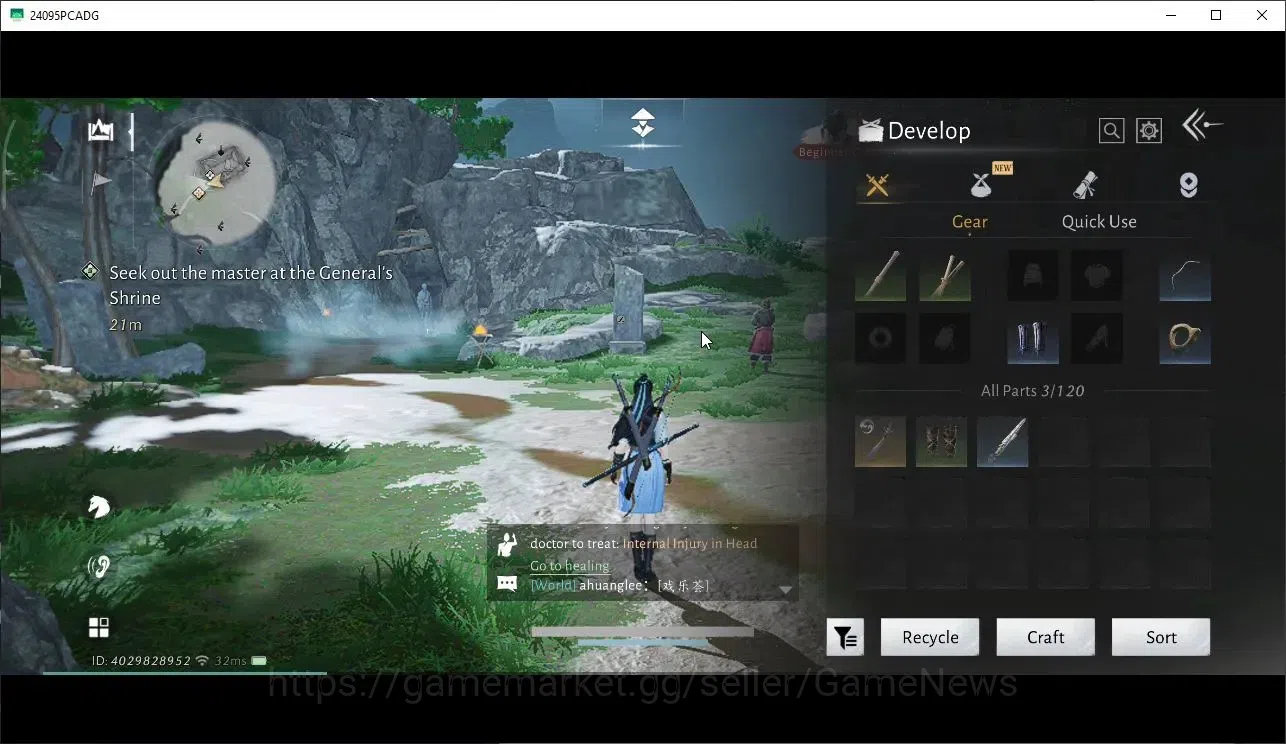Image resolution: width=1286 pixels, height=744 pixels.
Task: Click the quest marker diamond icon
Action: click(91, 272)
